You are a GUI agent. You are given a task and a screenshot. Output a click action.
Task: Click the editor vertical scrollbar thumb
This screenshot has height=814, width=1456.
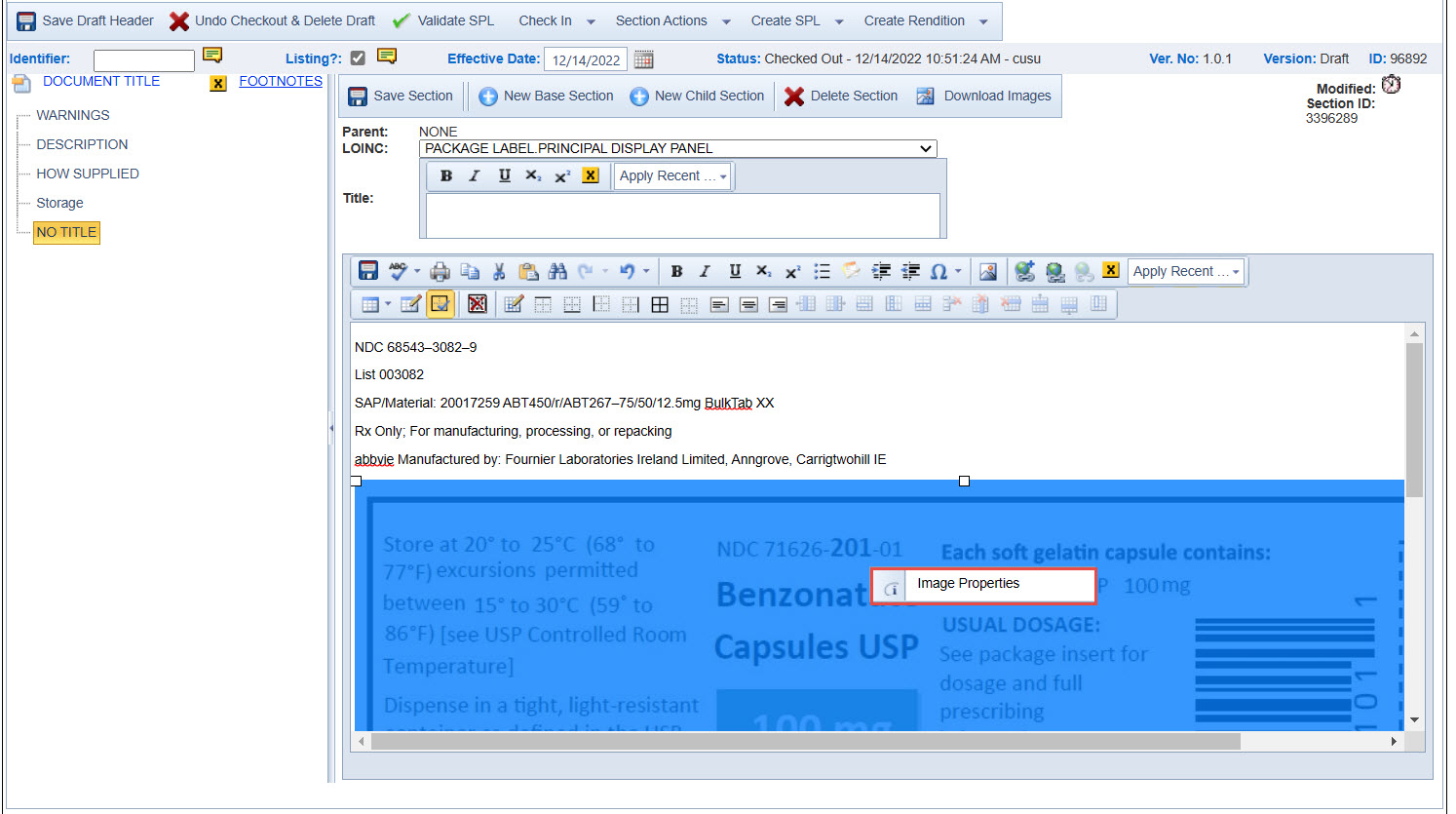[1414, 419]
